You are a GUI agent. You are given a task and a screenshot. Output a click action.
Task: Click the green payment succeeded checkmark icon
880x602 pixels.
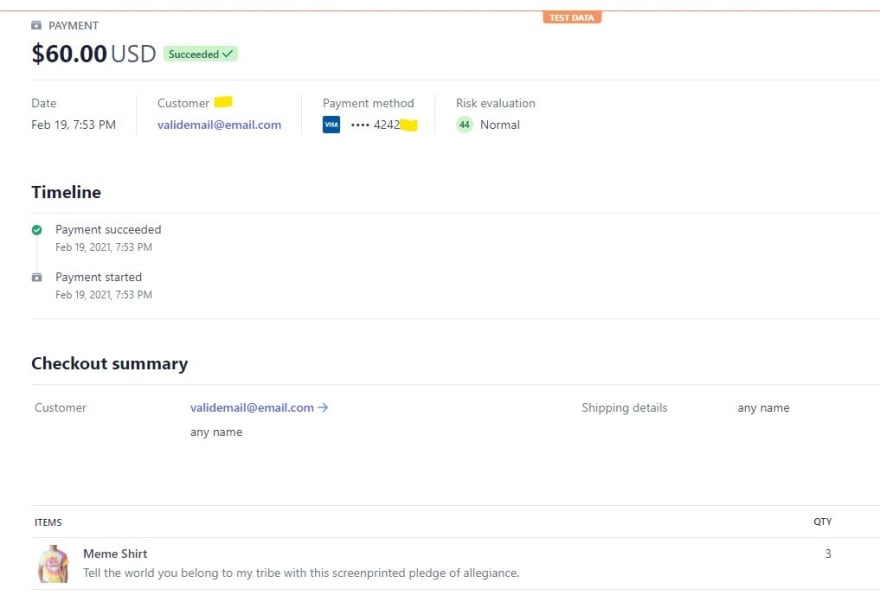[x=37, y=229]
